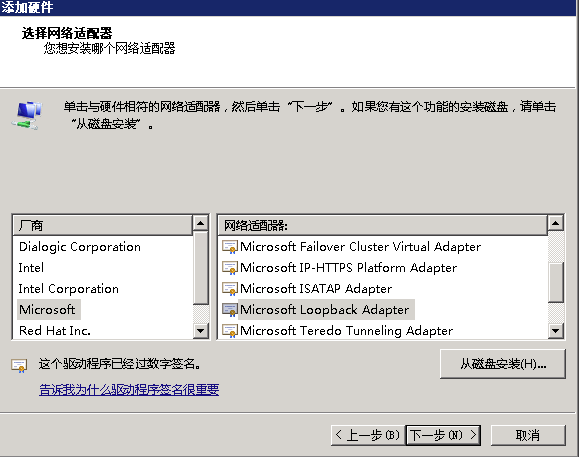The image size is (579, 457).
Task: Open the driver signing importance link
Action: point(129,389)
